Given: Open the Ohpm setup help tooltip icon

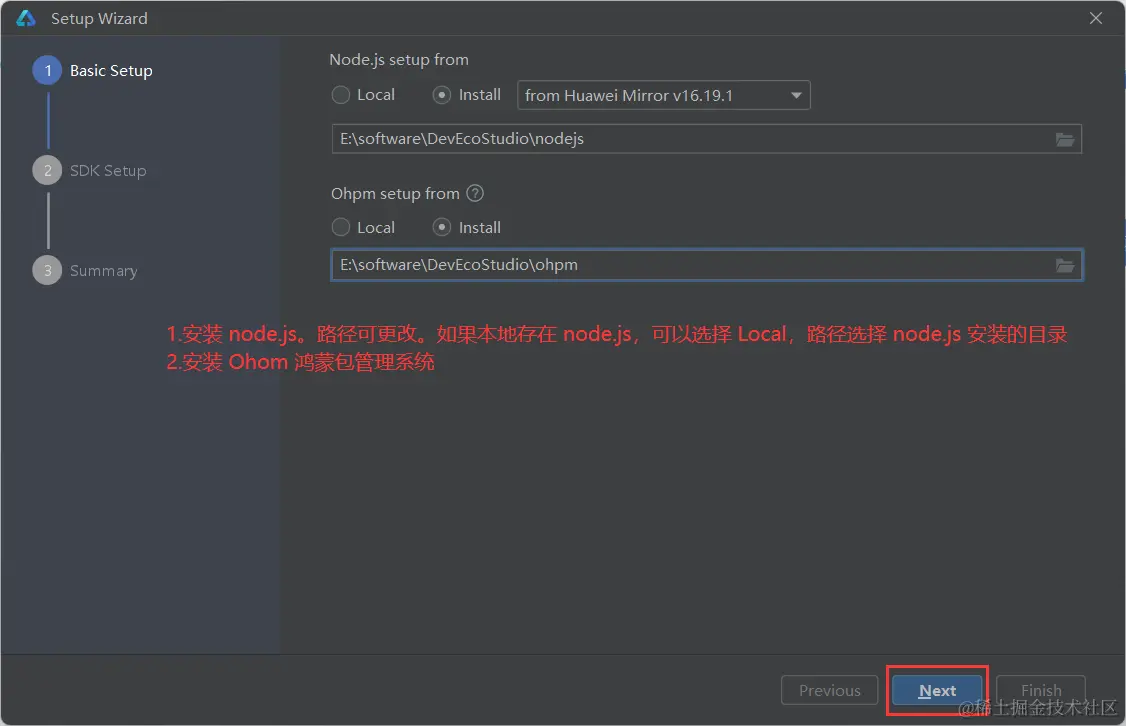Looking at the screenshot, I should pos(475,193).
